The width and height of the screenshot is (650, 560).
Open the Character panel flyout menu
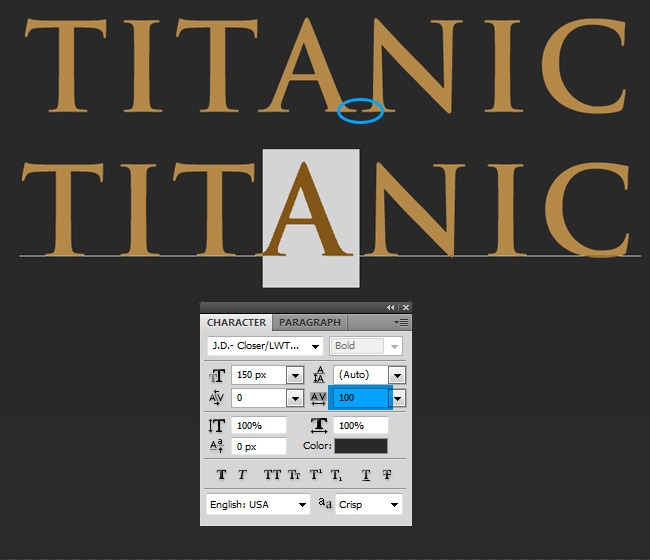click(401, 322)
